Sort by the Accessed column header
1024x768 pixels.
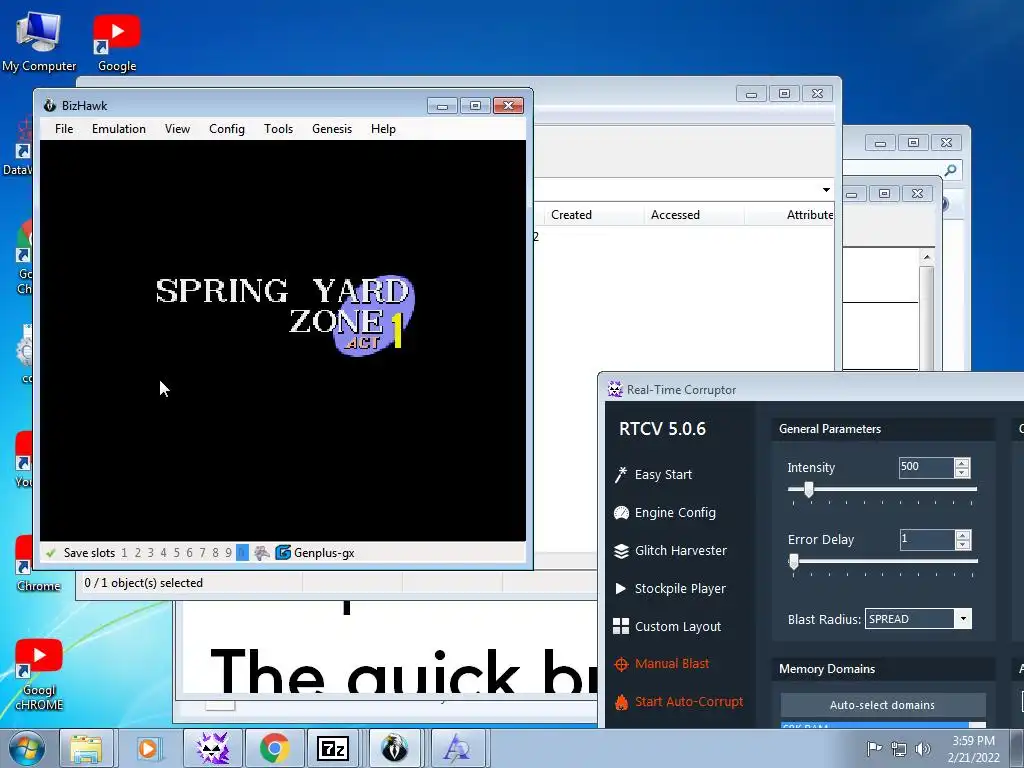(x=694, y=215)
